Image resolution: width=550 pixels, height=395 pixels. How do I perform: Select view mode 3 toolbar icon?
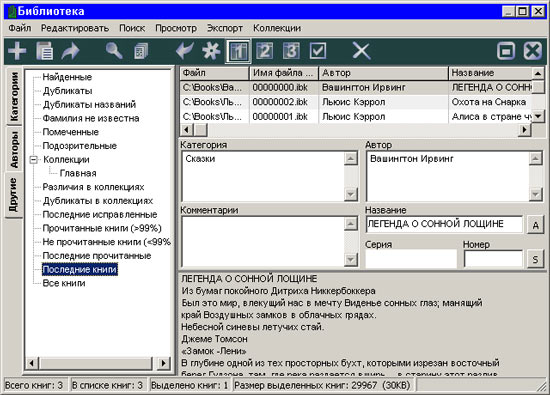[x=291, y=51]
